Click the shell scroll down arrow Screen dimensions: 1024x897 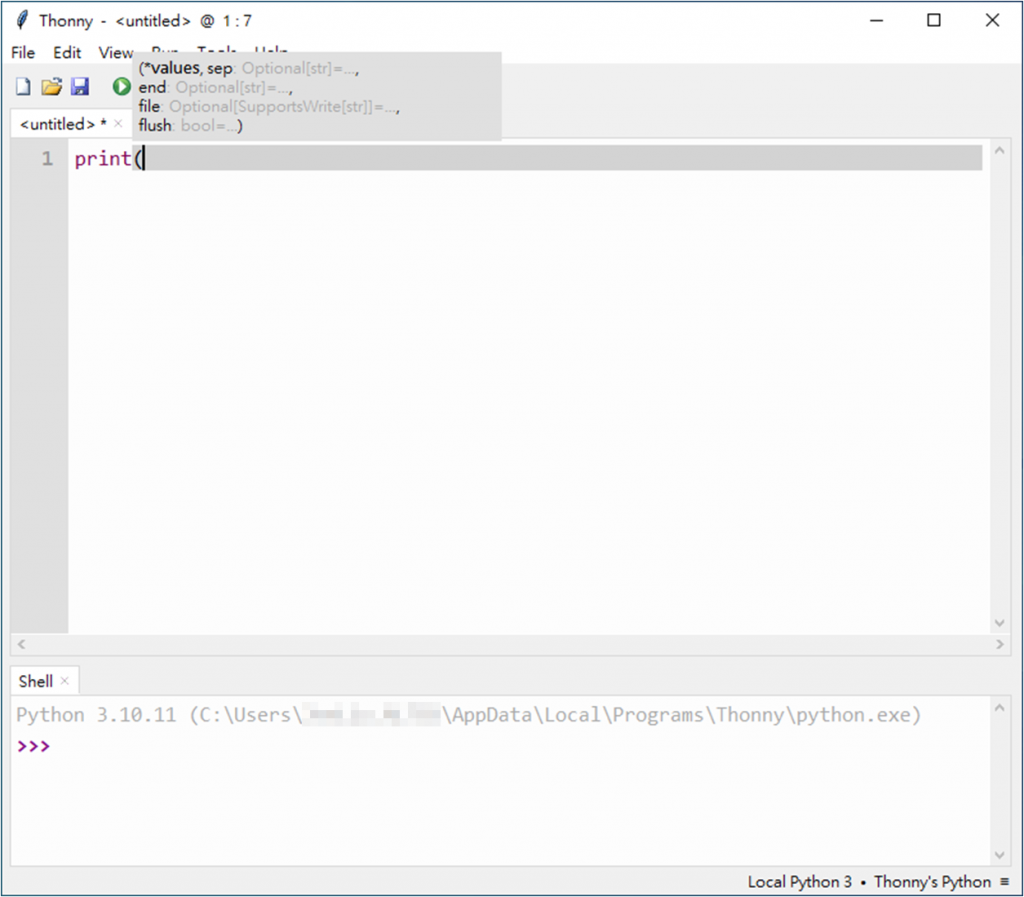click(x=999, y=855)
